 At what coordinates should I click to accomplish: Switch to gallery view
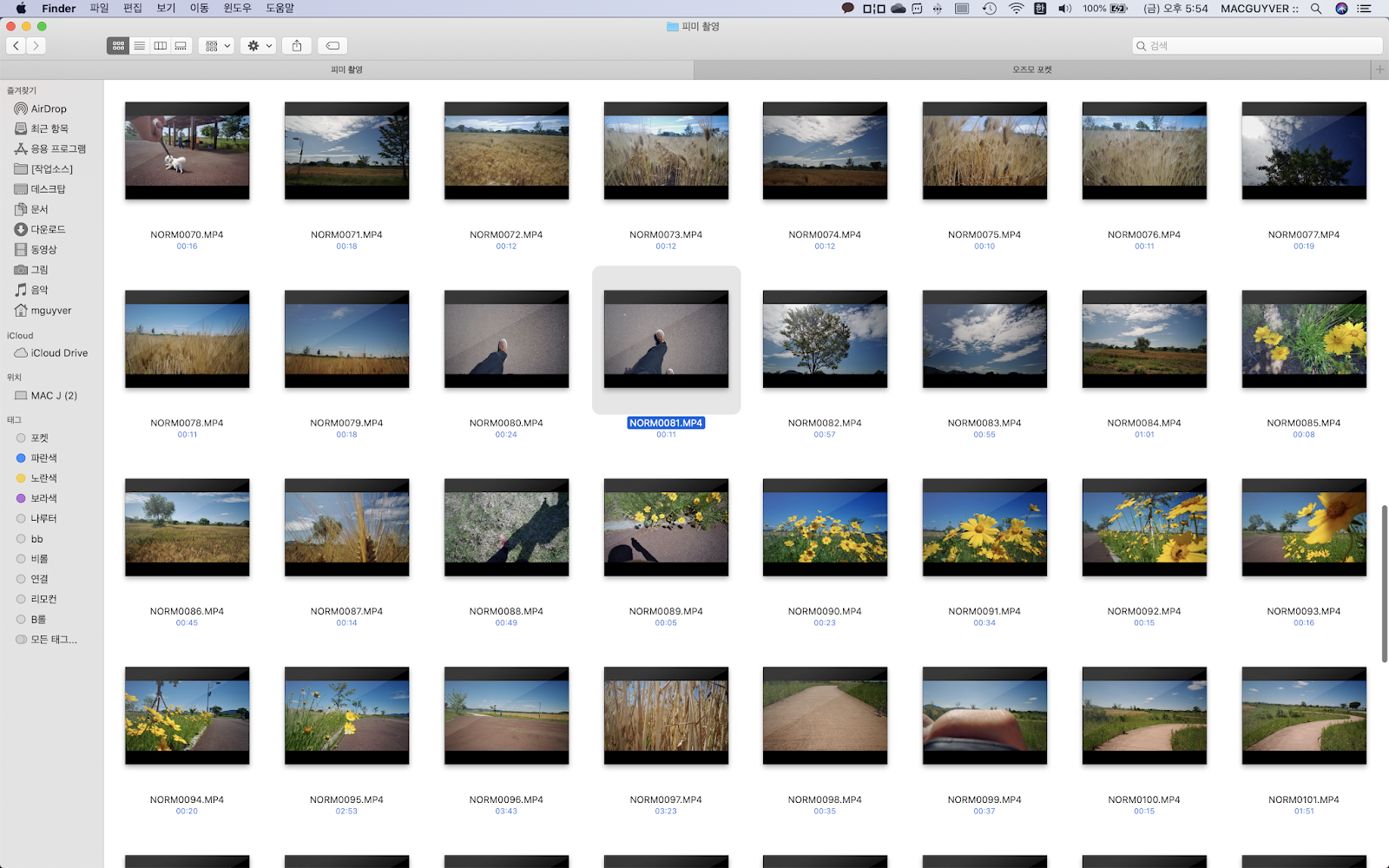pos(181,46)
